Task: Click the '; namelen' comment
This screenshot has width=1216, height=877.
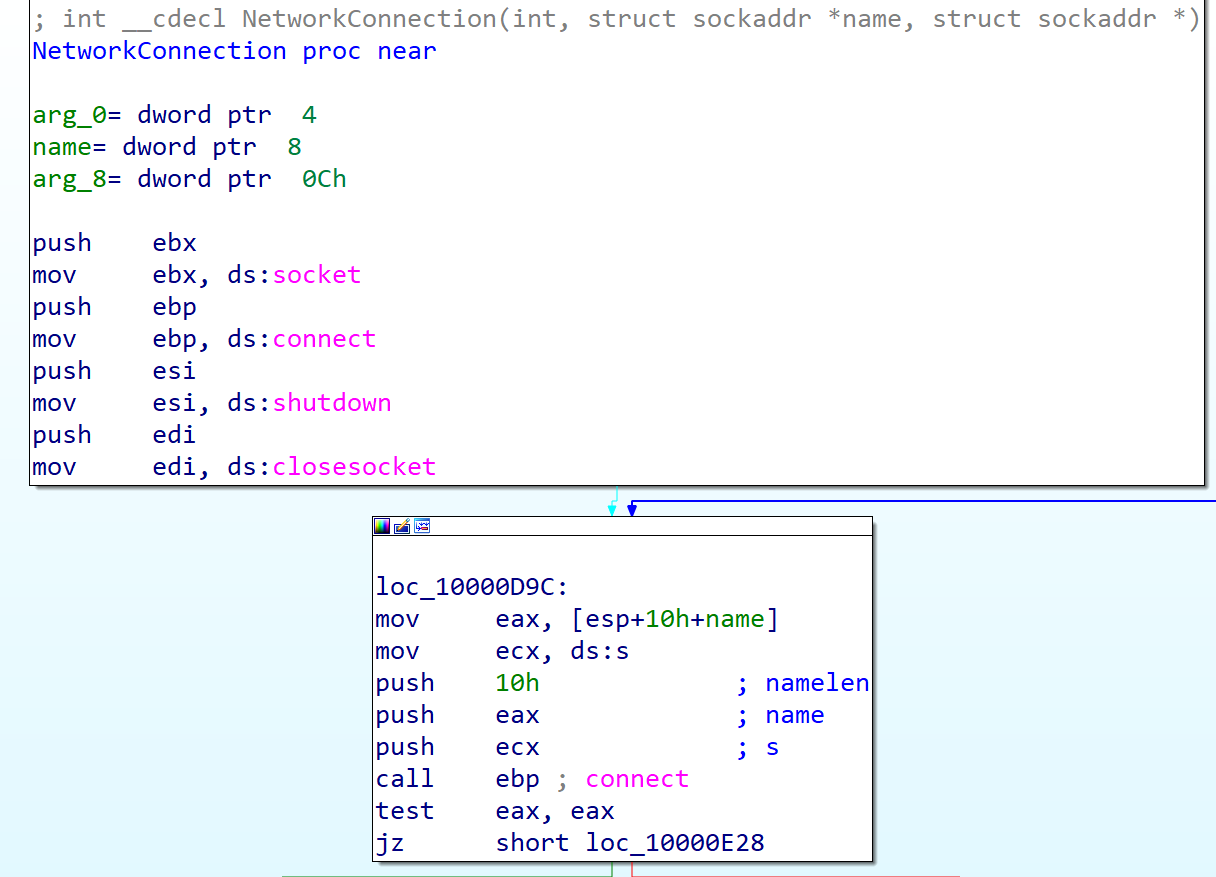Action: point(803,683)
